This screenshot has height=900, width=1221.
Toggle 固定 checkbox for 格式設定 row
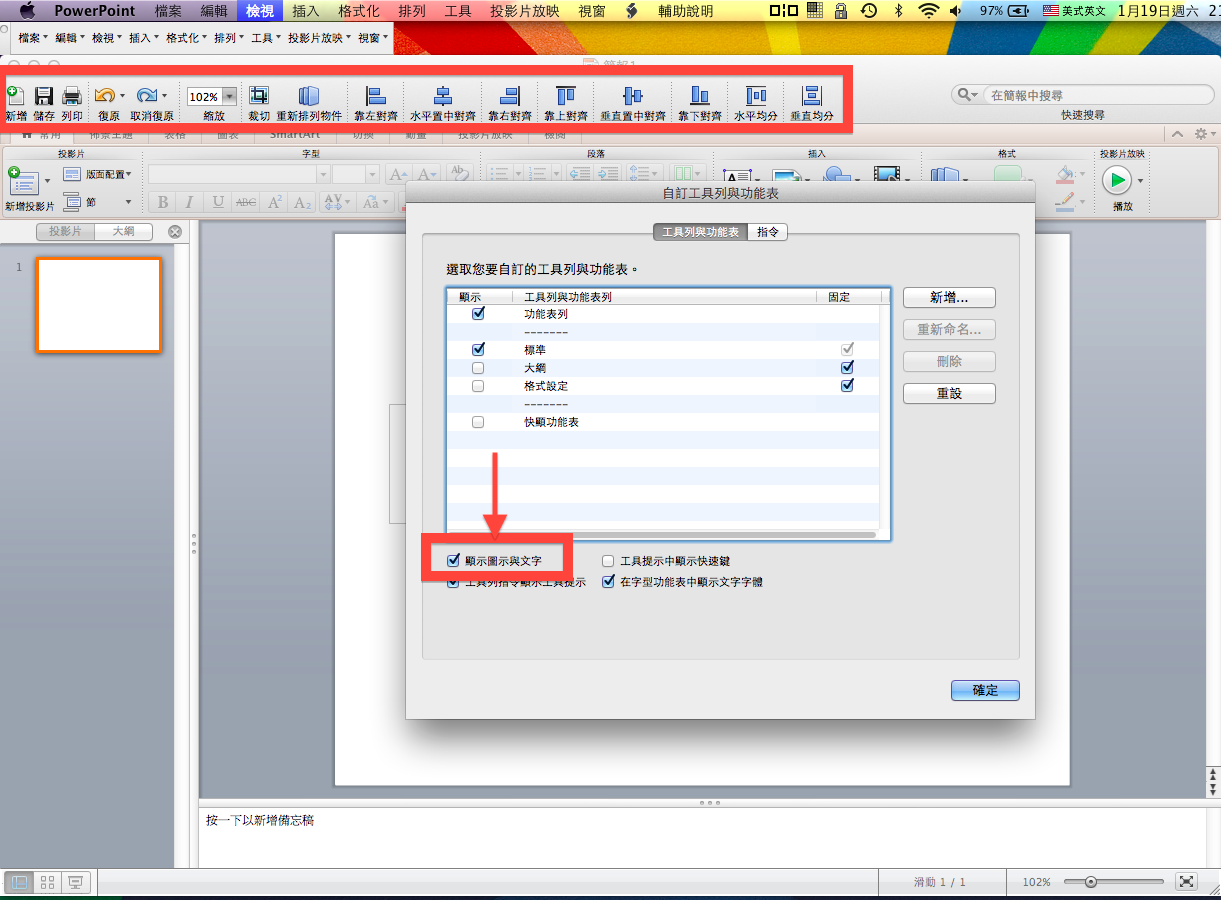[x=848, y=386]
